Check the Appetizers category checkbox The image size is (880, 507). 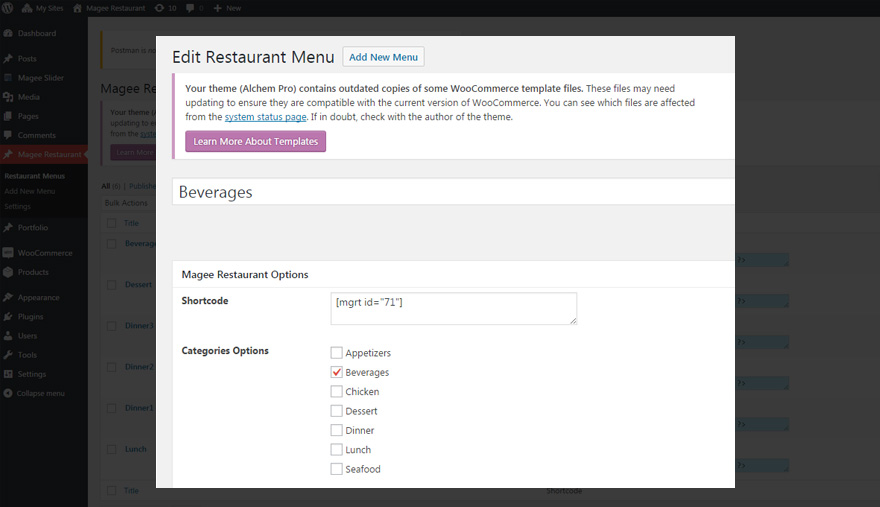[x=336, y=353]
